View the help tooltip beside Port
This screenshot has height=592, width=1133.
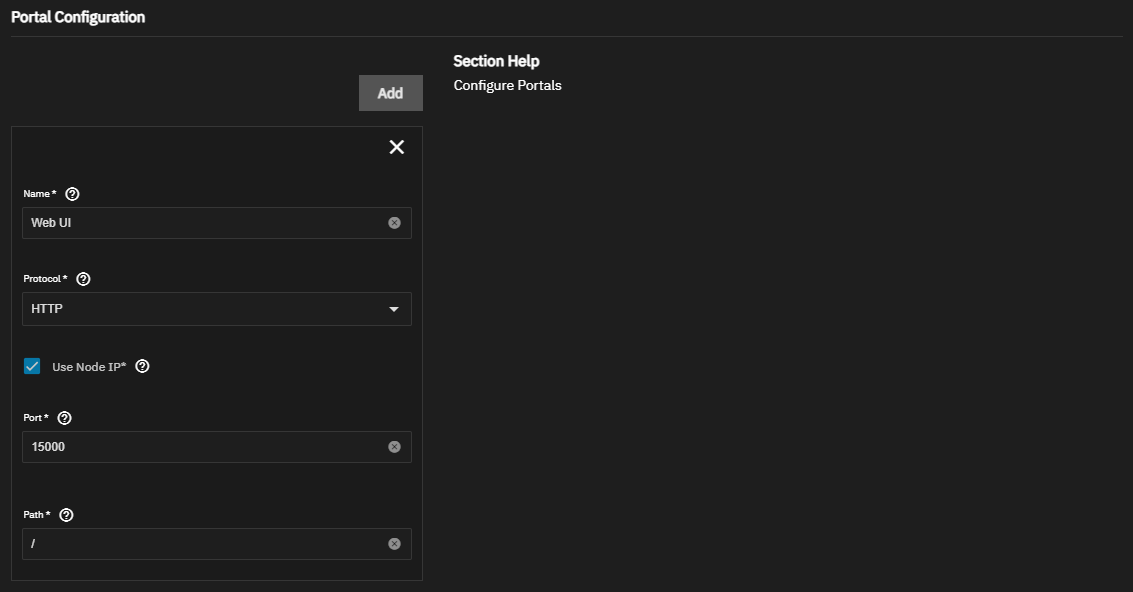pyautogui.click(x=65, y=418)
